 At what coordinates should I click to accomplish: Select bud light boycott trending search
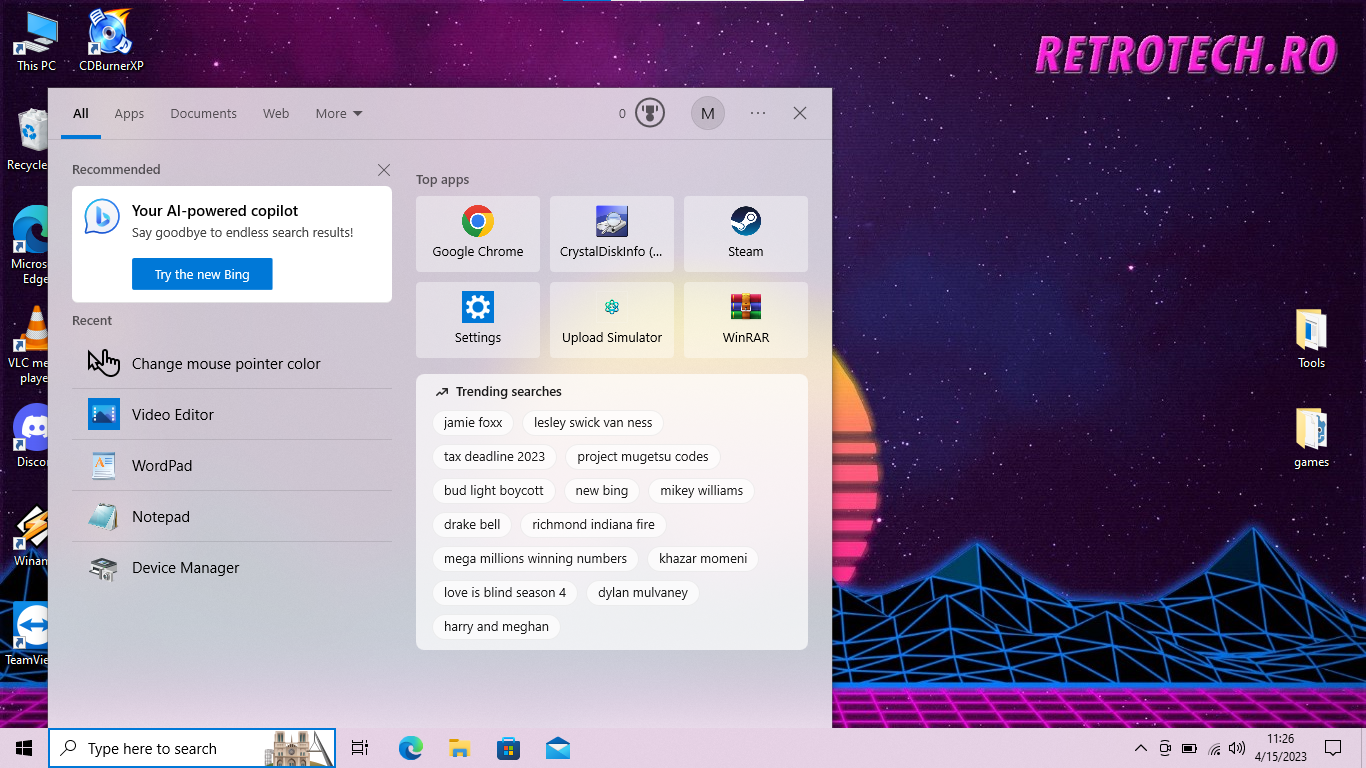tap(494, 491)
